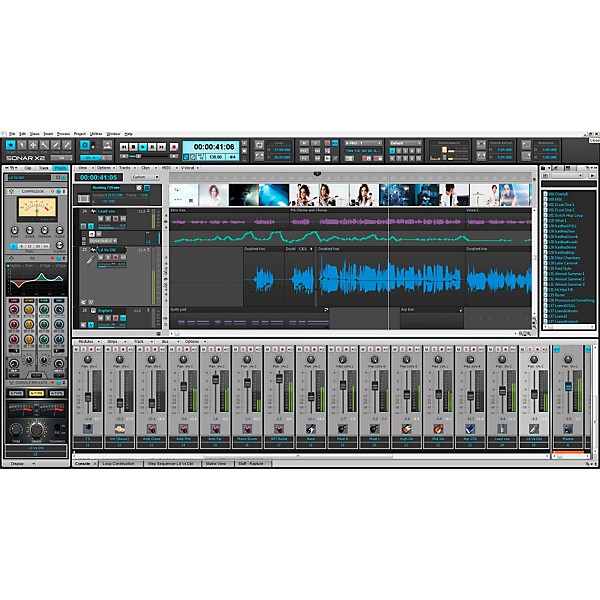Open console Modules dropdown

88,341
